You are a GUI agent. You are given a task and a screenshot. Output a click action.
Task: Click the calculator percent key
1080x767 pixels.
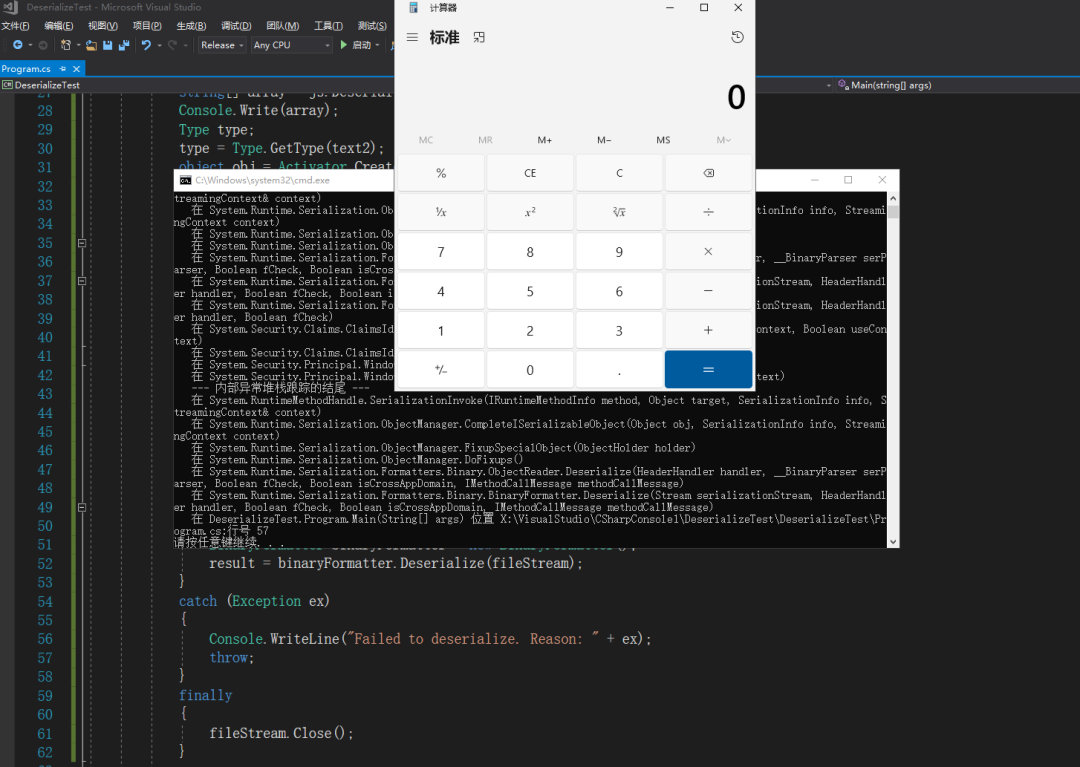pos(441,173)
